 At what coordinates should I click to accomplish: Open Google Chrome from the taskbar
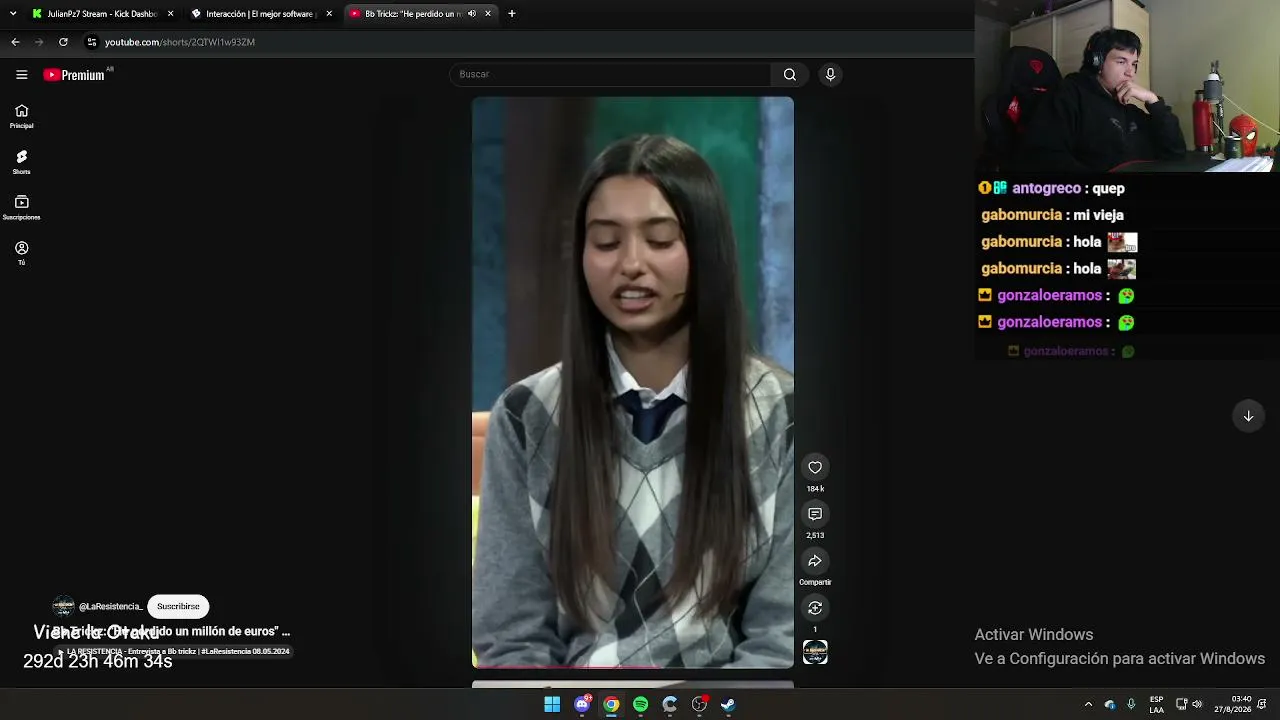pyautogui.click(x=611, y=704)
